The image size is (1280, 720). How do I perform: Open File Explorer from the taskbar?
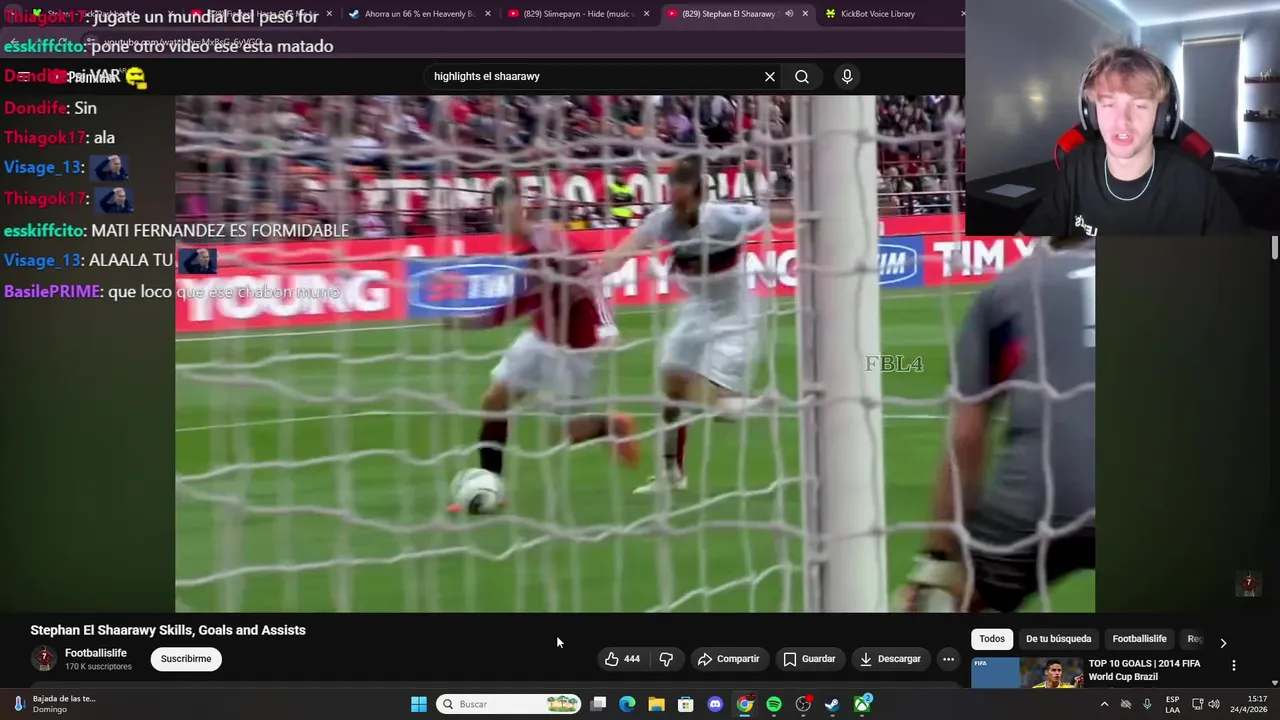pyautogui.click(x=656, y=704)
